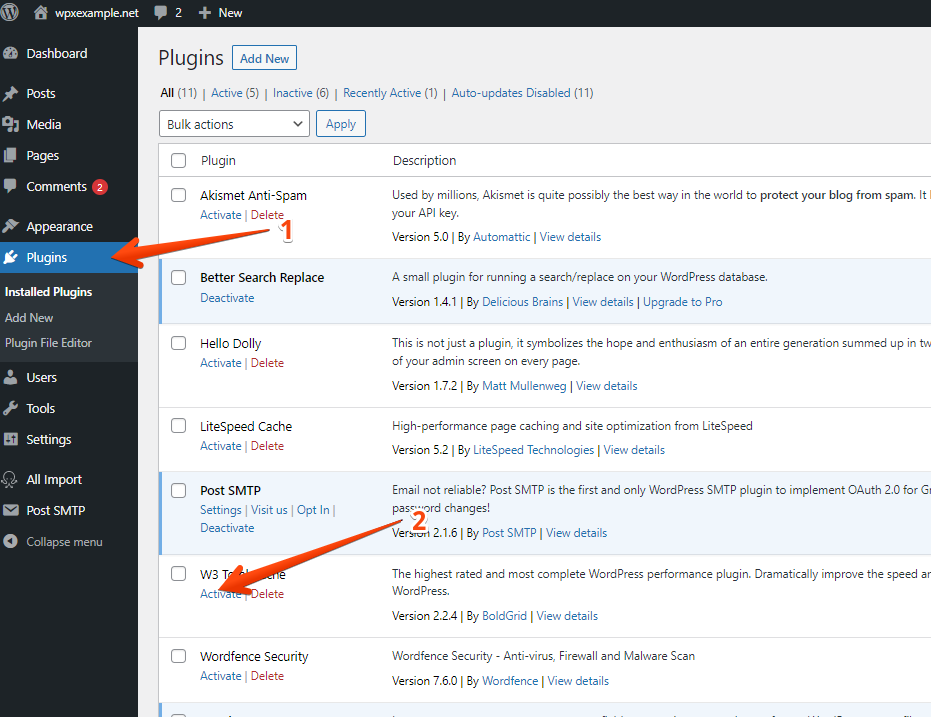Check the Hello Dolly checkbox
Image resolution: width=931 pixels, height=717 pixels.
(x=179, y=343)
